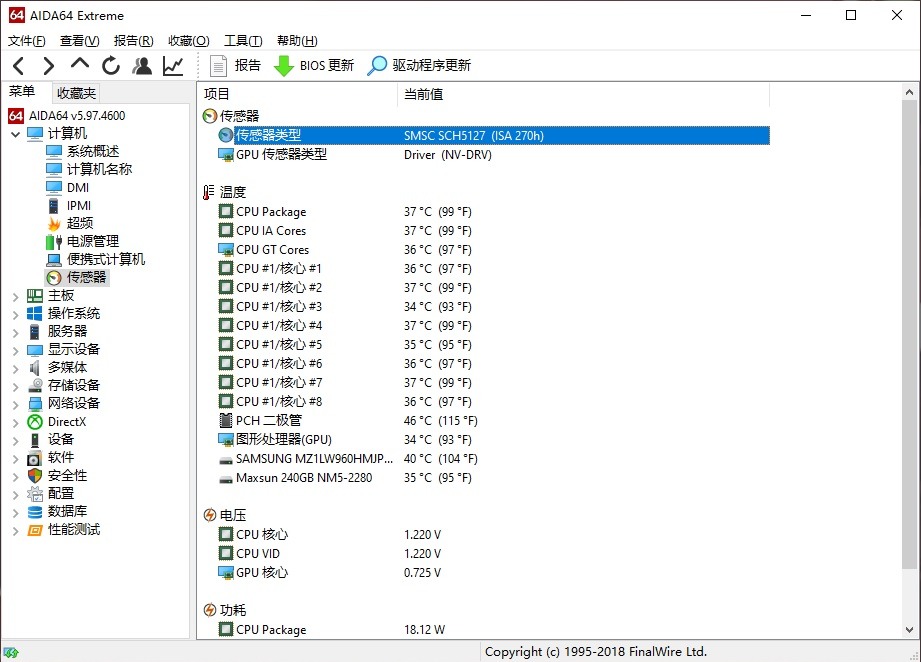This screenshot has width=921, height=662.
Task: Click the 操作系统 Windows logo icon
Action: (35, 314)
